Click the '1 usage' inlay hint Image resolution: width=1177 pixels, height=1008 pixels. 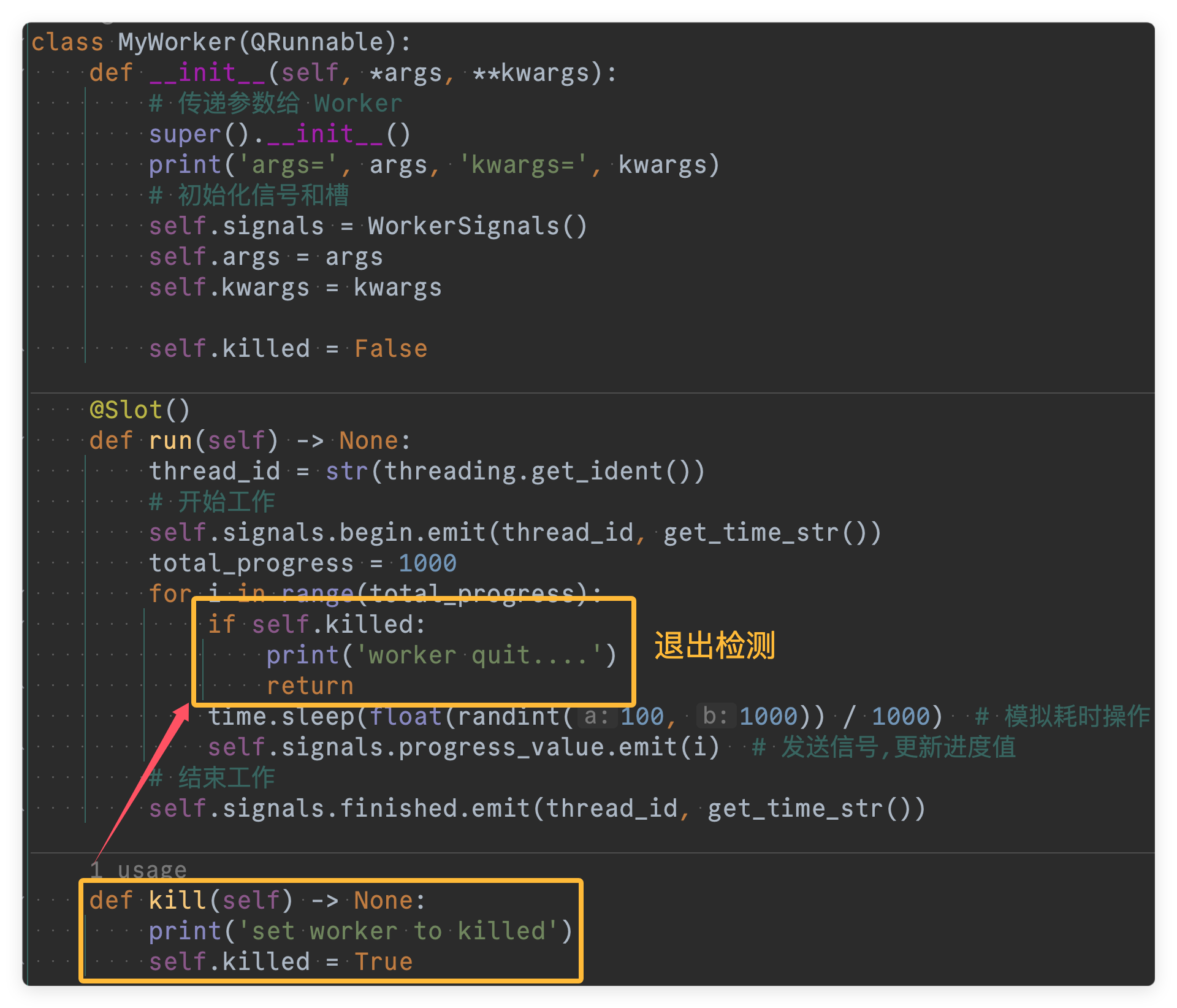click(139, 870)
